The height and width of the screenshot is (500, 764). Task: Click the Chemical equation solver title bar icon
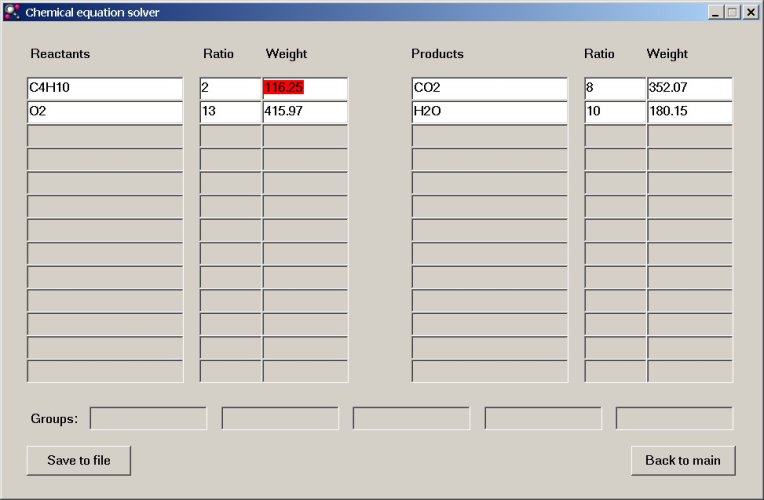12,12
